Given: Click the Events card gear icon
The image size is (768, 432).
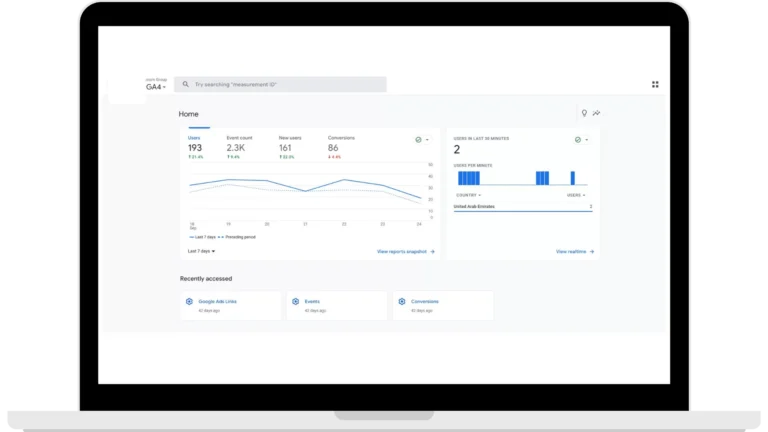Looking at the screenshot, I should click(x=295, y=301).
